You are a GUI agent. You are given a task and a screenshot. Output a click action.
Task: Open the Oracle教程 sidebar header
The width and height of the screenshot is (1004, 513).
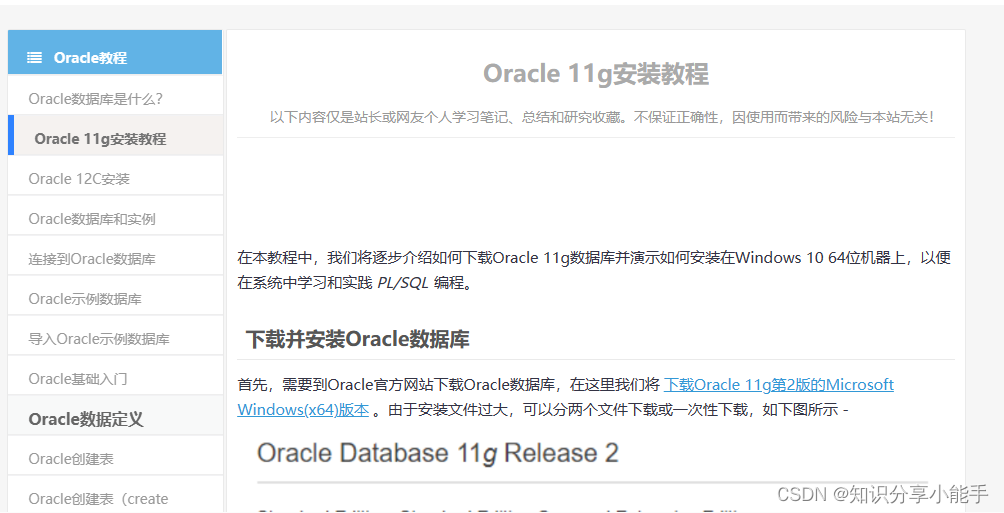click(115, 52)
